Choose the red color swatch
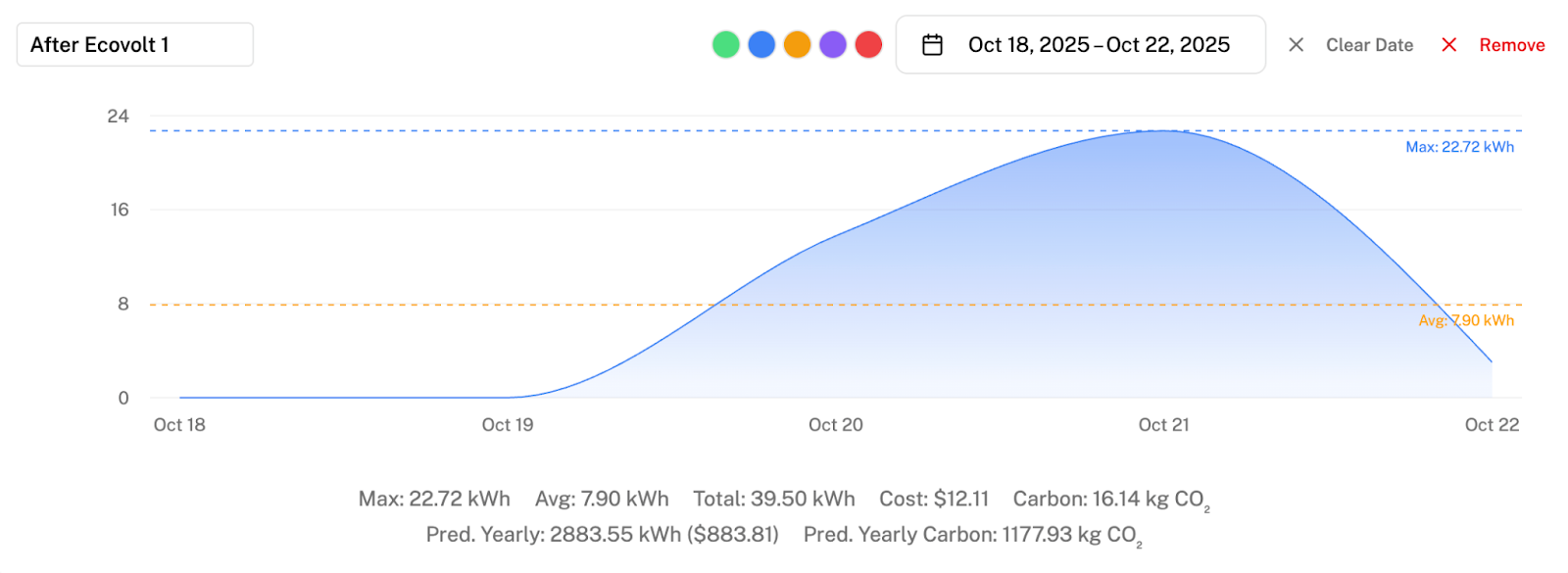1568x573 pixels. coord(868,45)
